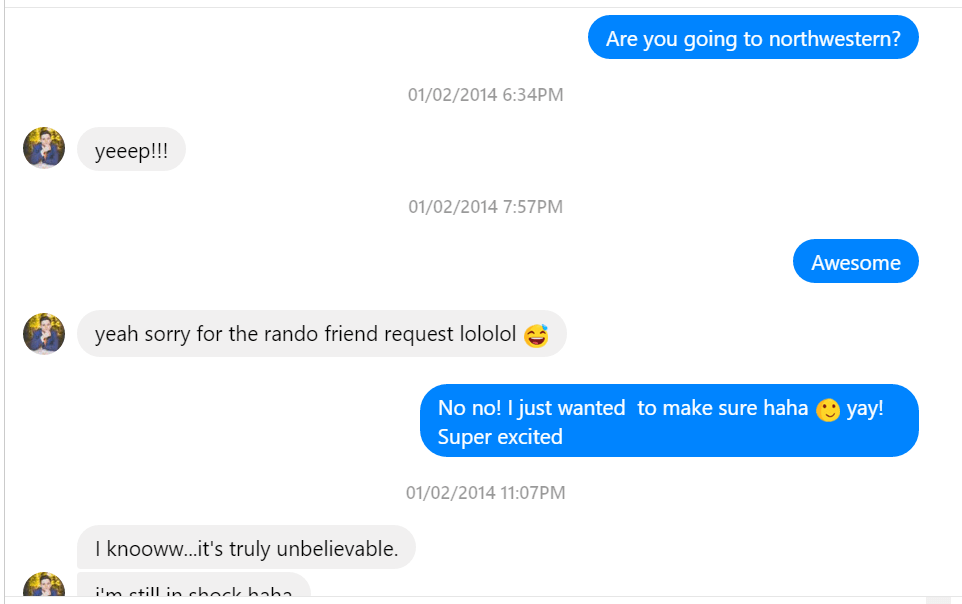The height and width of the screenshot is (604, 962).
Task: Click the partially visible avatar at the bottom
Action: click(44, 587)
